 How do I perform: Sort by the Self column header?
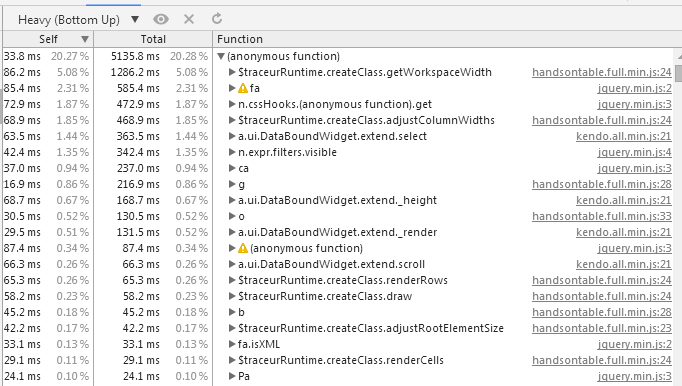(48, 39)
